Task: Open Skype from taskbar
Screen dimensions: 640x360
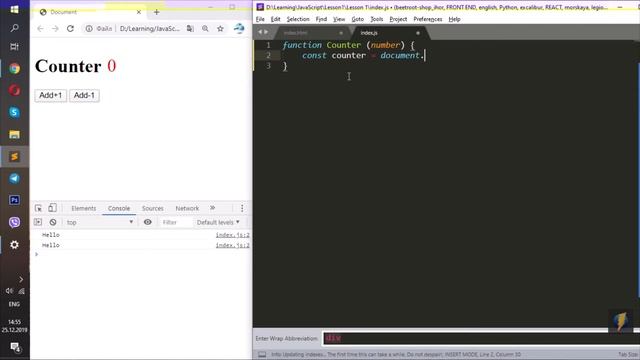Action: (x=14, y=112)
